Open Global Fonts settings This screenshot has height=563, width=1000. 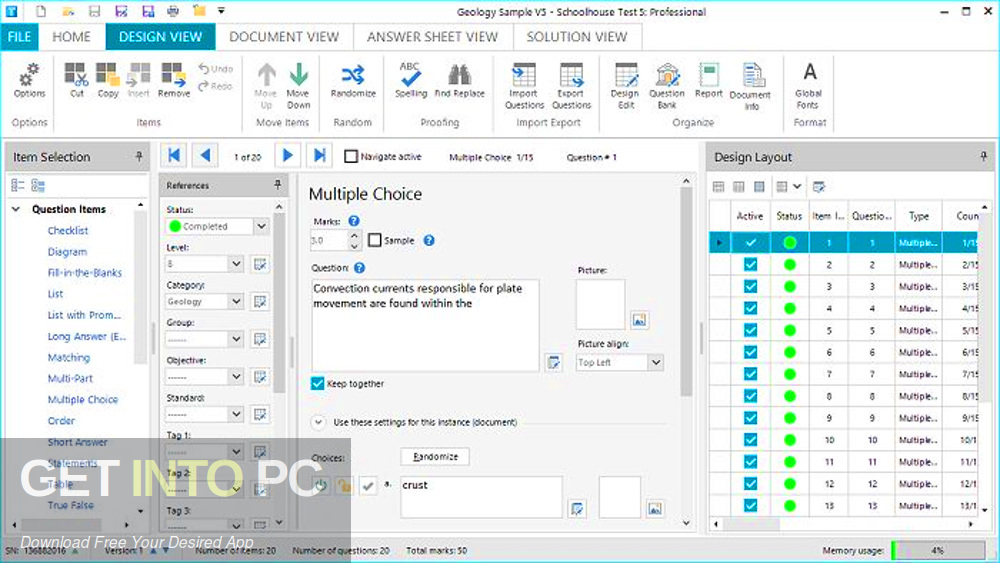pos(809,86)
